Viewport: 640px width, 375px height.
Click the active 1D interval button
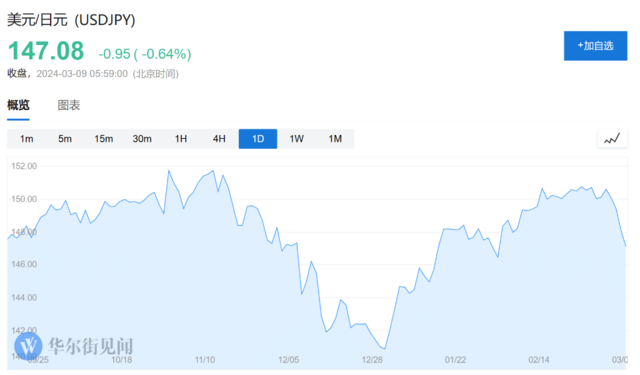click(258, 139)
